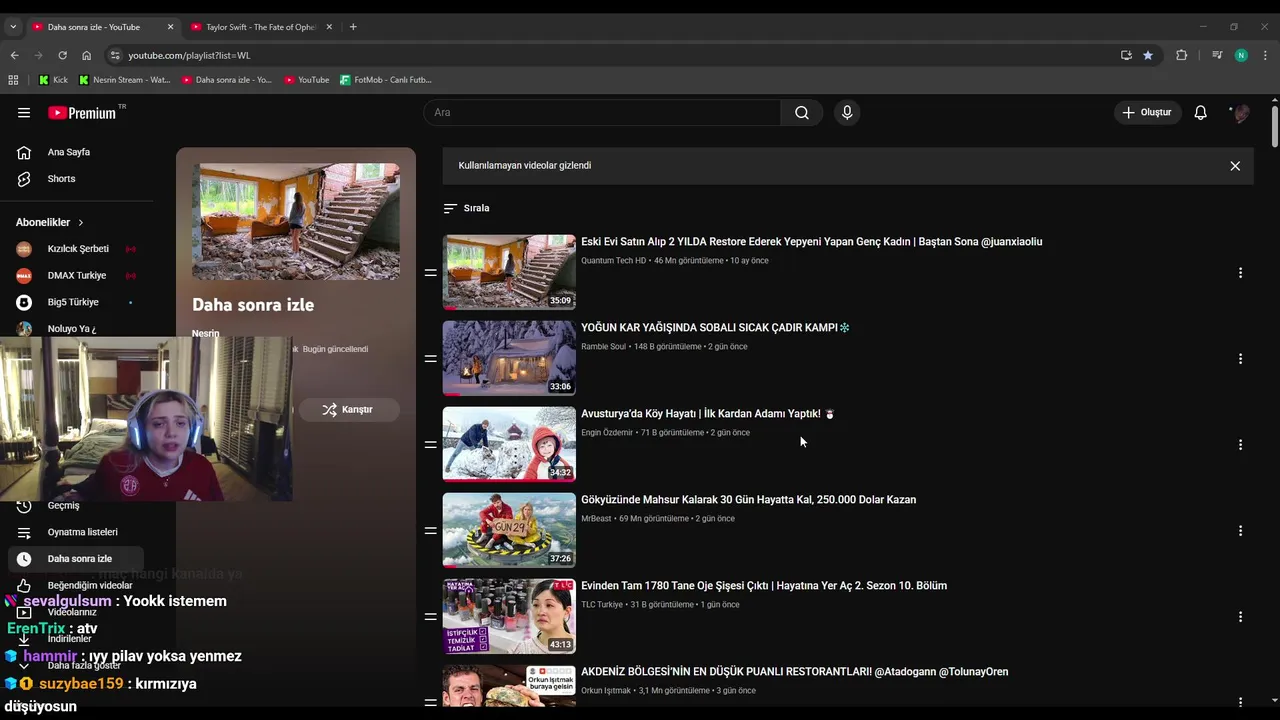Open a new browser tab
1280x720 pixels.
coord(353,27)
